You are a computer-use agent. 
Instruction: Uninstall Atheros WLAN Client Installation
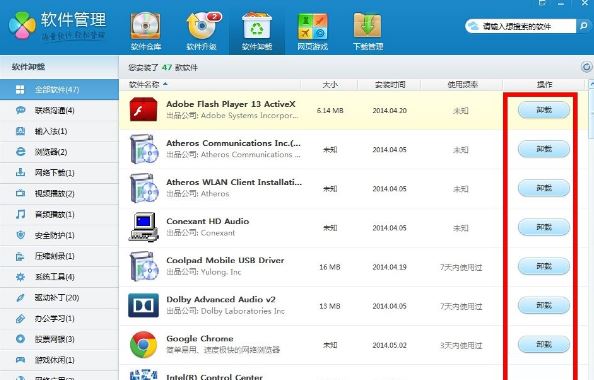click(x=544, y=188)
